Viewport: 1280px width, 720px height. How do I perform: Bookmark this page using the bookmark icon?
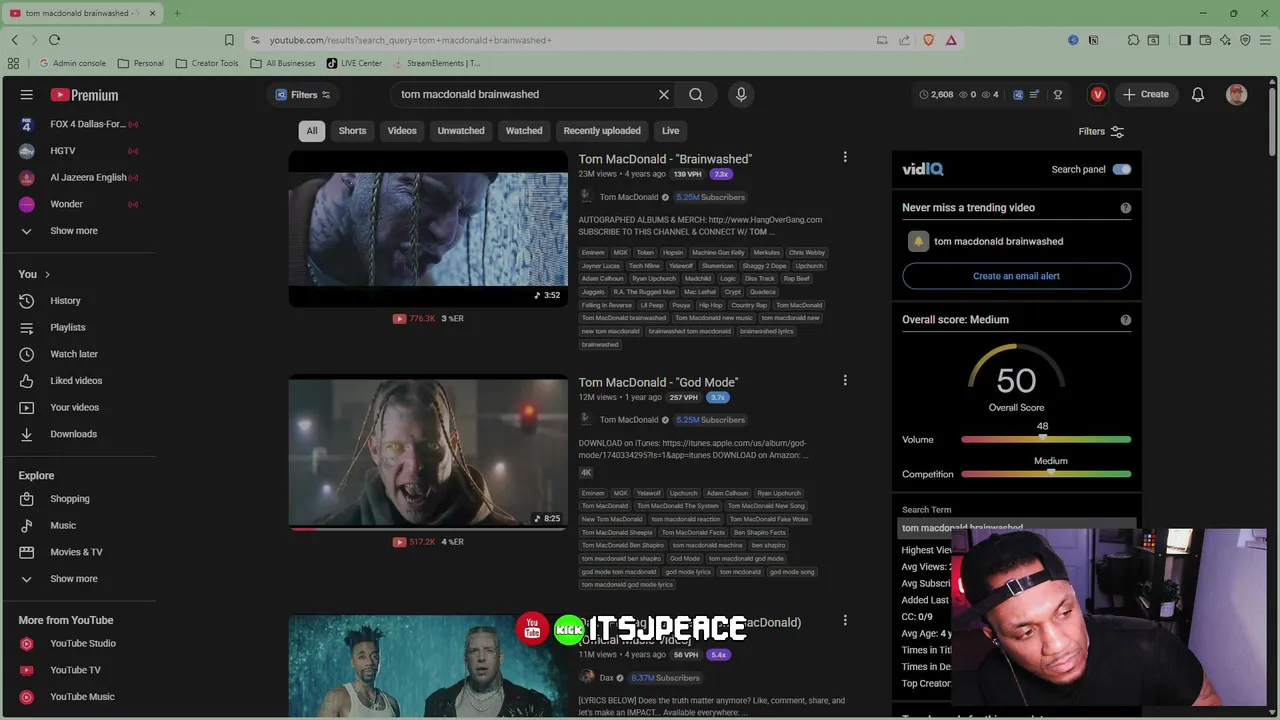pos(229,40)
